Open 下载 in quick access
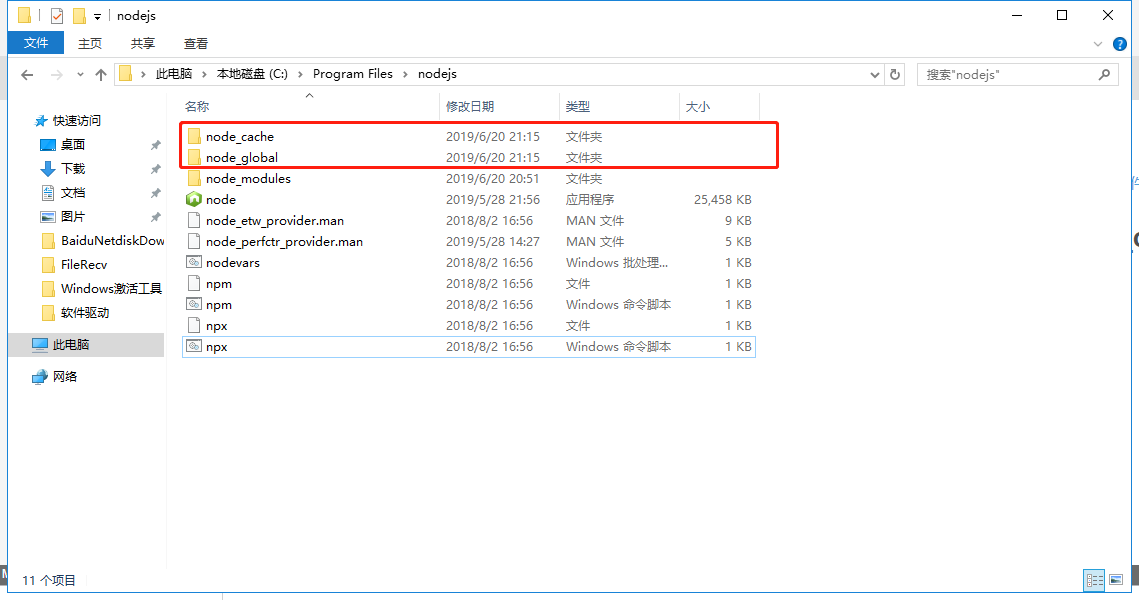Screen dimensions: 1139x600 tap(73, 169)
